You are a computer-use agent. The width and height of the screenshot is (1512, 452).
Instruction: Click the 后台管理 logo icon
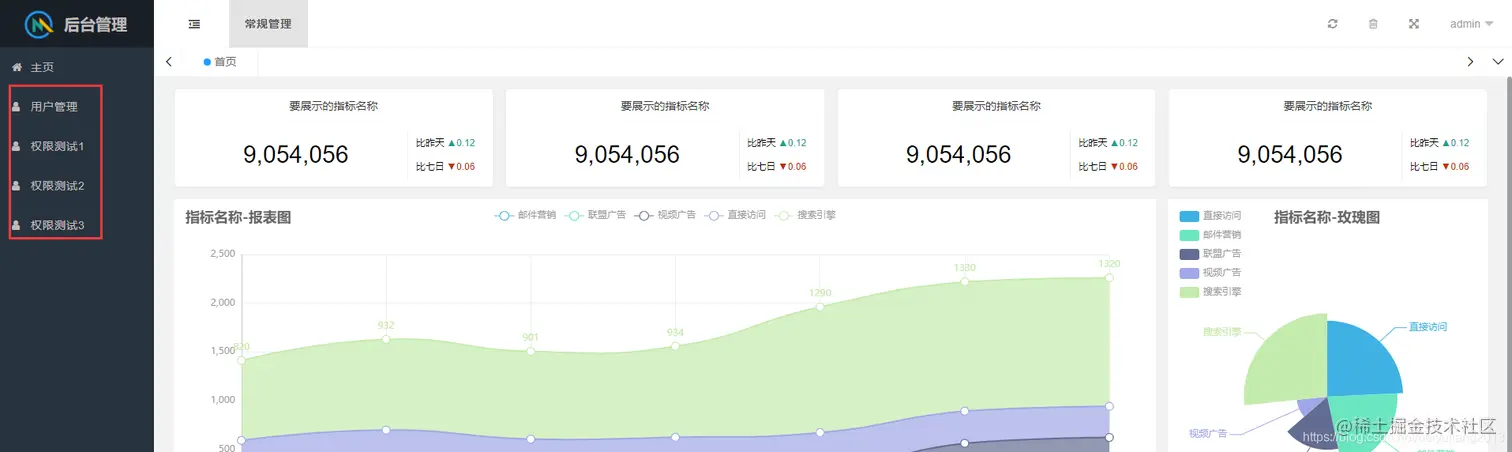39,24
